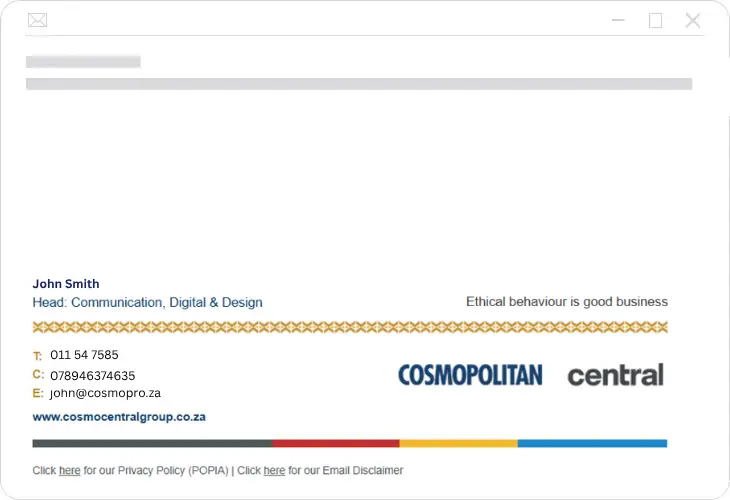Select the name John Smith
This screenshot has width=730, height=500.
tap(66, 284)
